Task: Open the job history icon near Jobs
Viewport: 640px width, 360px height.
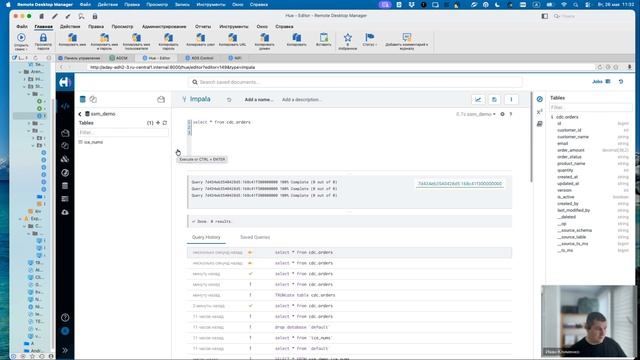Action: point(621,82)
